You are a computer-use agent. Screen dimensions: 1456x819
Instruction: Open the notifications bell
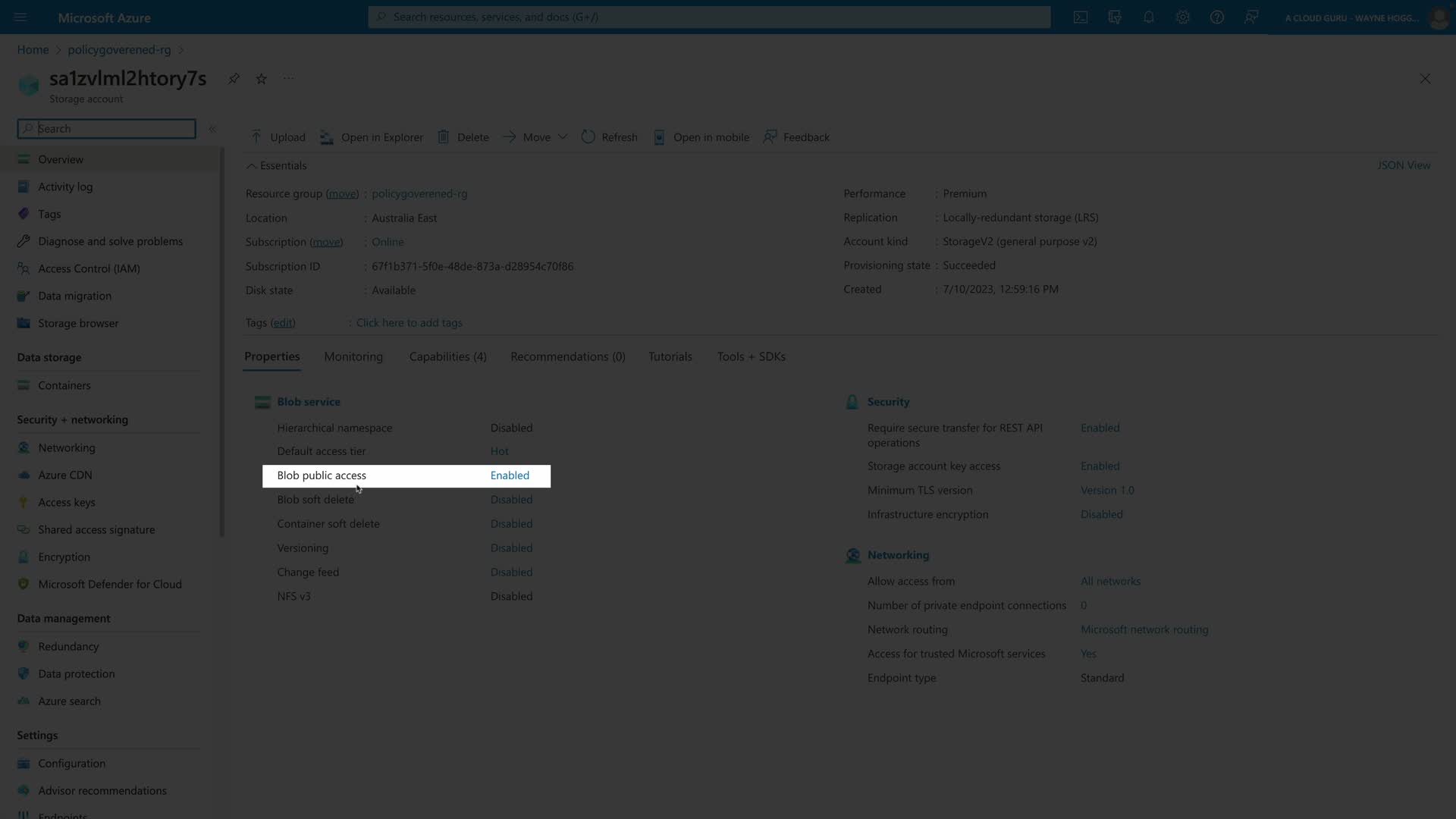coord(1149,17)
